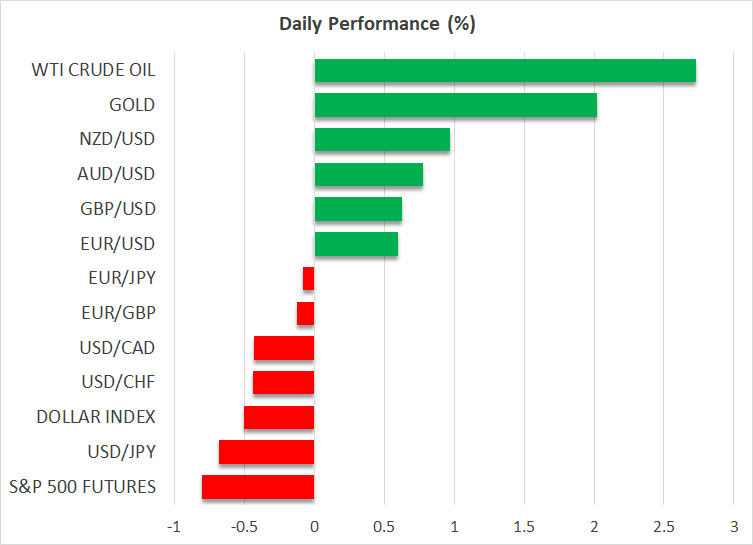Click the USD/CAD red bar
Image resolution: width=753 pixels, height=545 pixels.
pyautogui.click(x=284, y=348)
